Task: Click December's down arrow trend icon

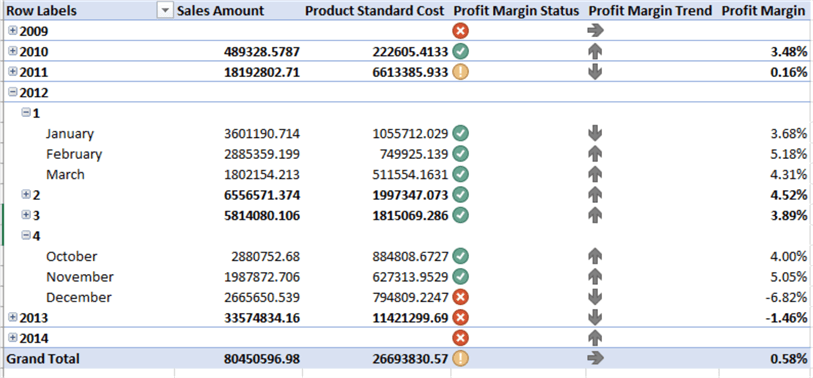Action: [x=595, y=297]
